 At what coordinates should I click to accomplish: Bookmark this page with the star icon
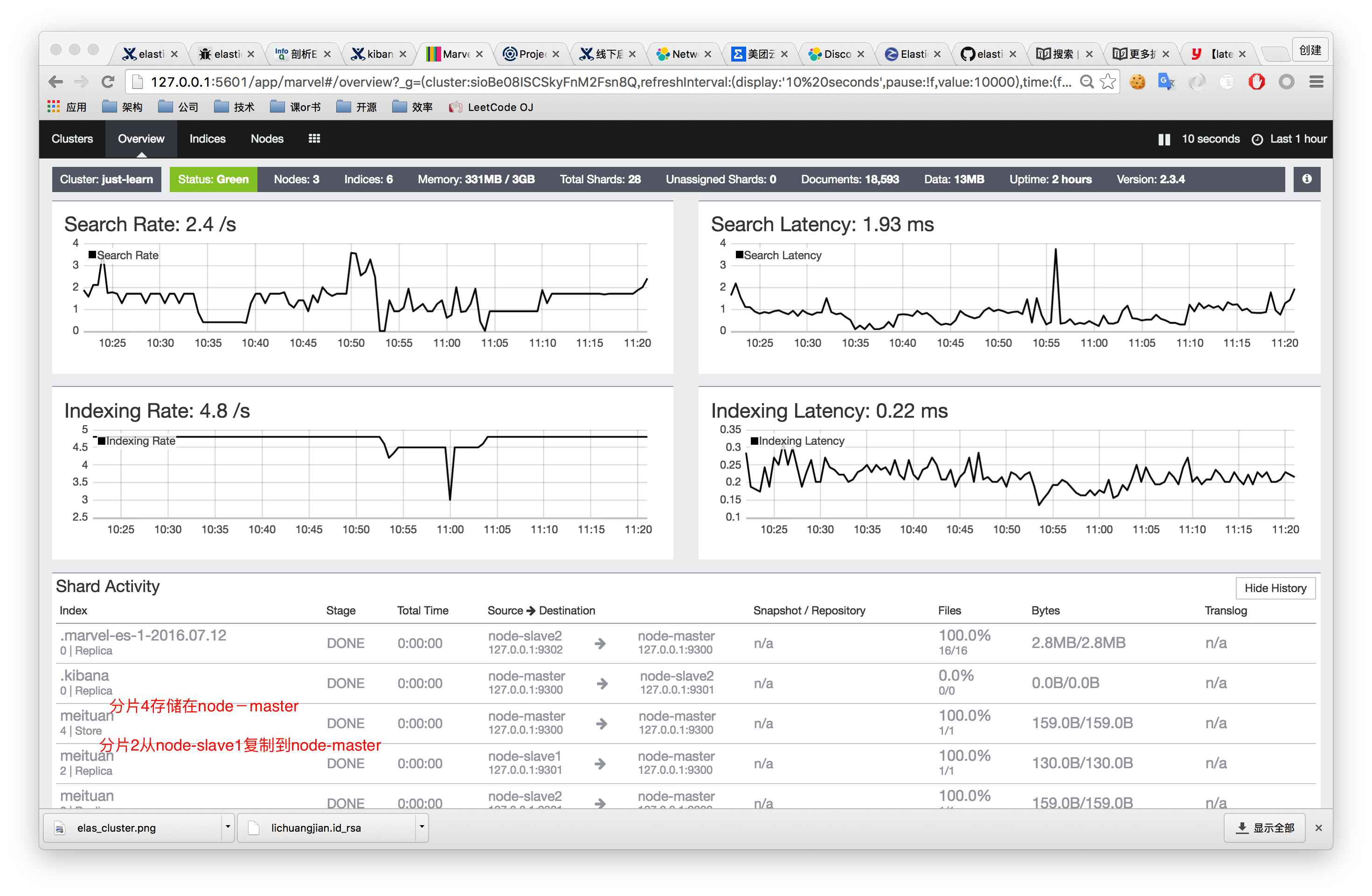click(x=1108, y=82)
